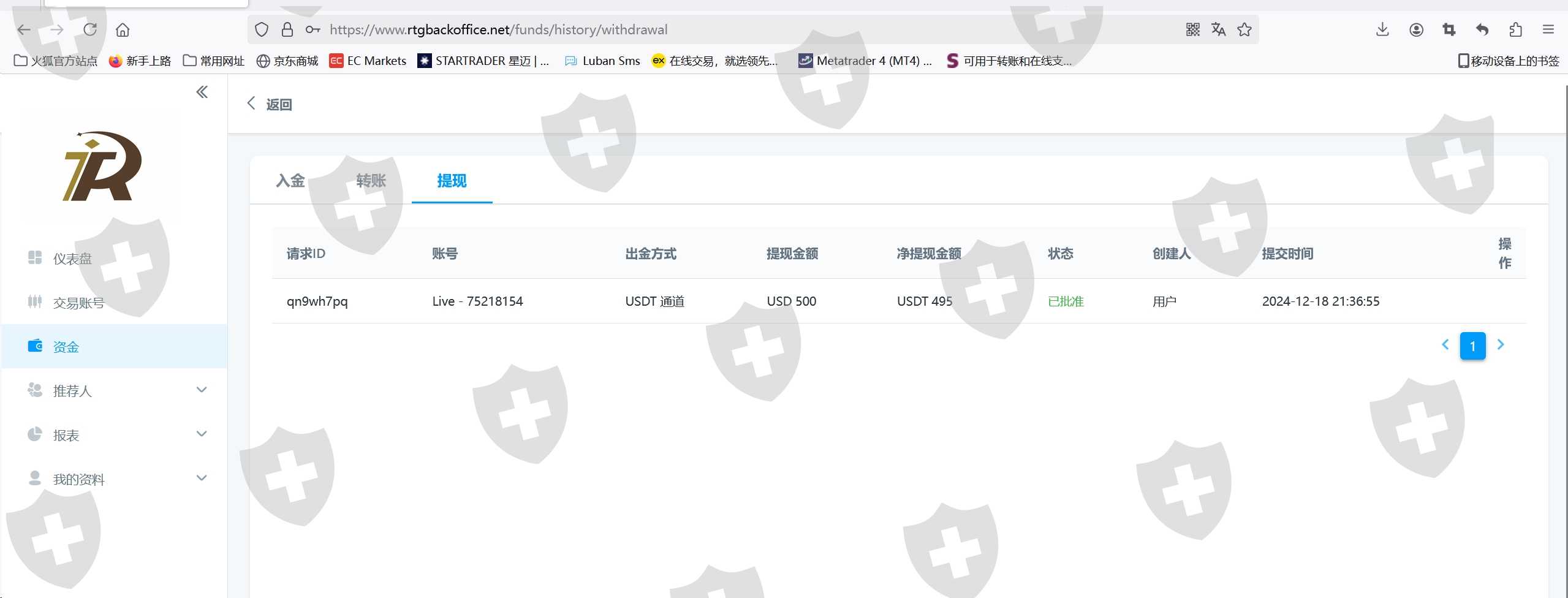Open the browser hamburger menu

tap(1548, 29)
